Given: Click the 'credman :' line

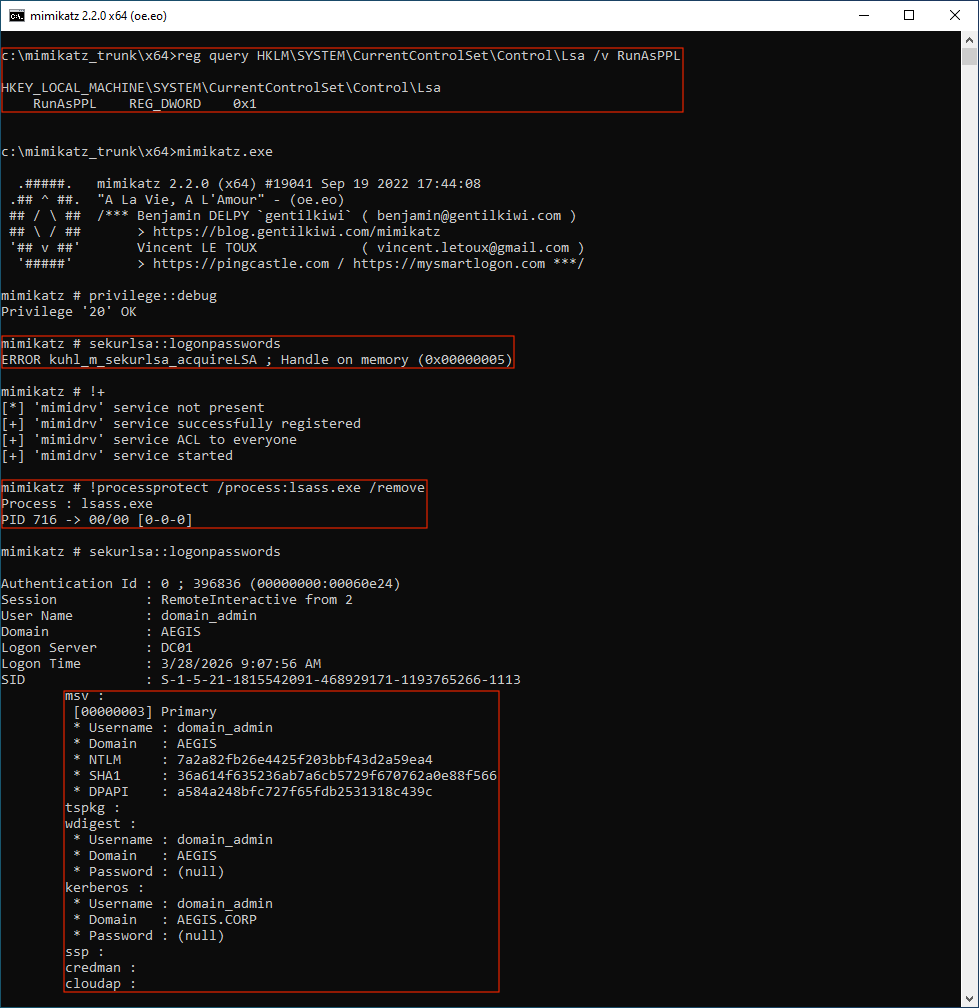Looking at the screenshot, I should [x=100, y=968].
